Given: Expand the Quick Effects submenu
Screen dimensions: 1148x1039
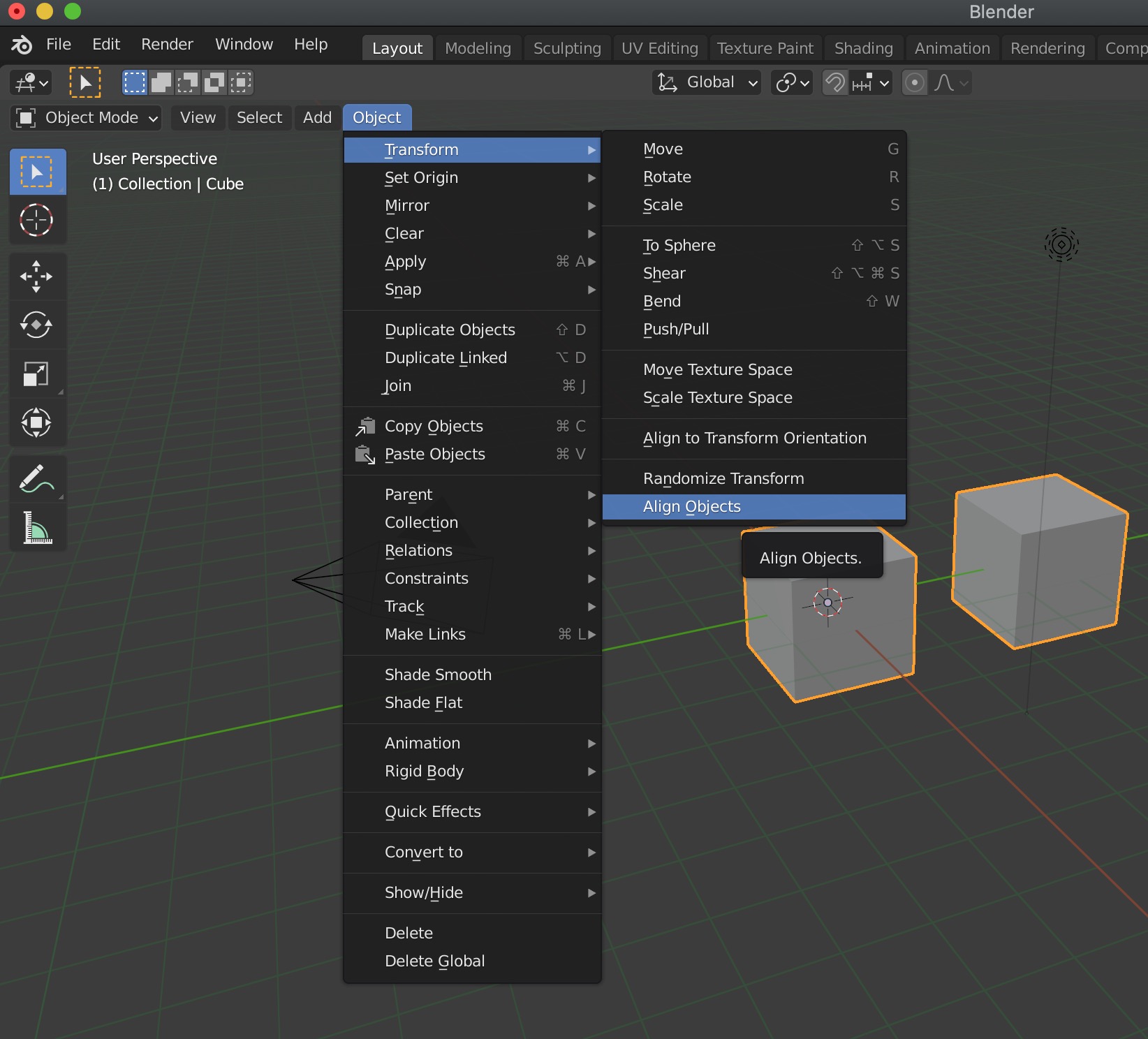Looking at the screenshot, I should pos(473,811).
